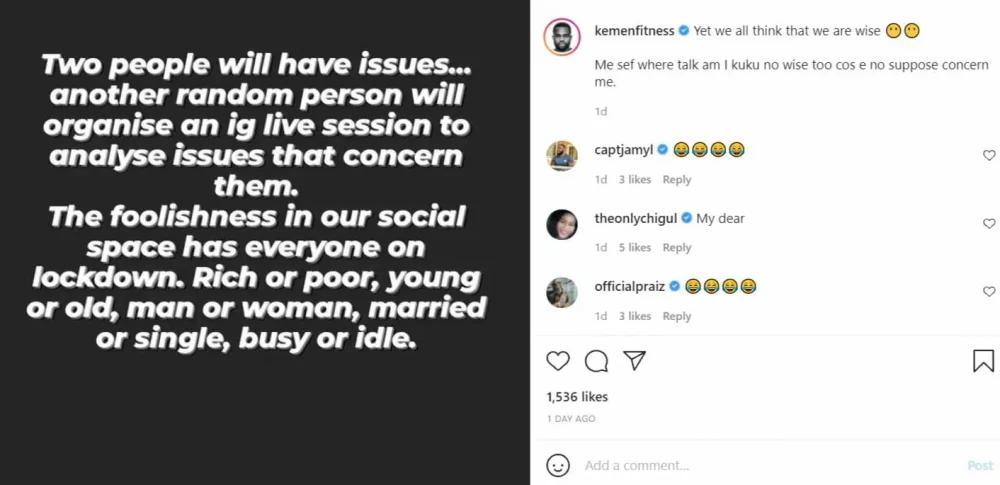Image resolution: width=1000 pixels, height=485 pixels.
Task: Open comments via speech bubble icon
Action: pyautogui.click(x=596, y=360)
